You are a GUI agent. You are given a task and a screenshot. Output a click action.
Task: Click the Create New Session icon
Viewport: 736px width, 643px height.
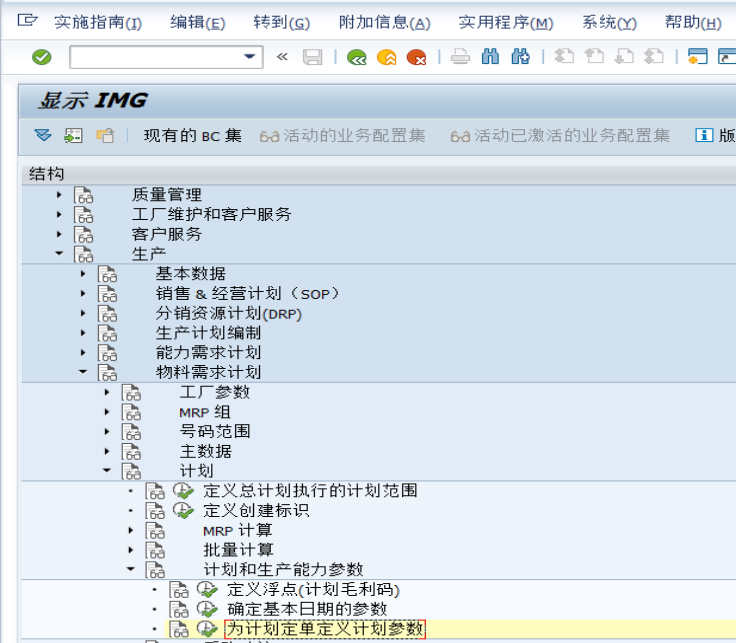[x=698, y=57]
